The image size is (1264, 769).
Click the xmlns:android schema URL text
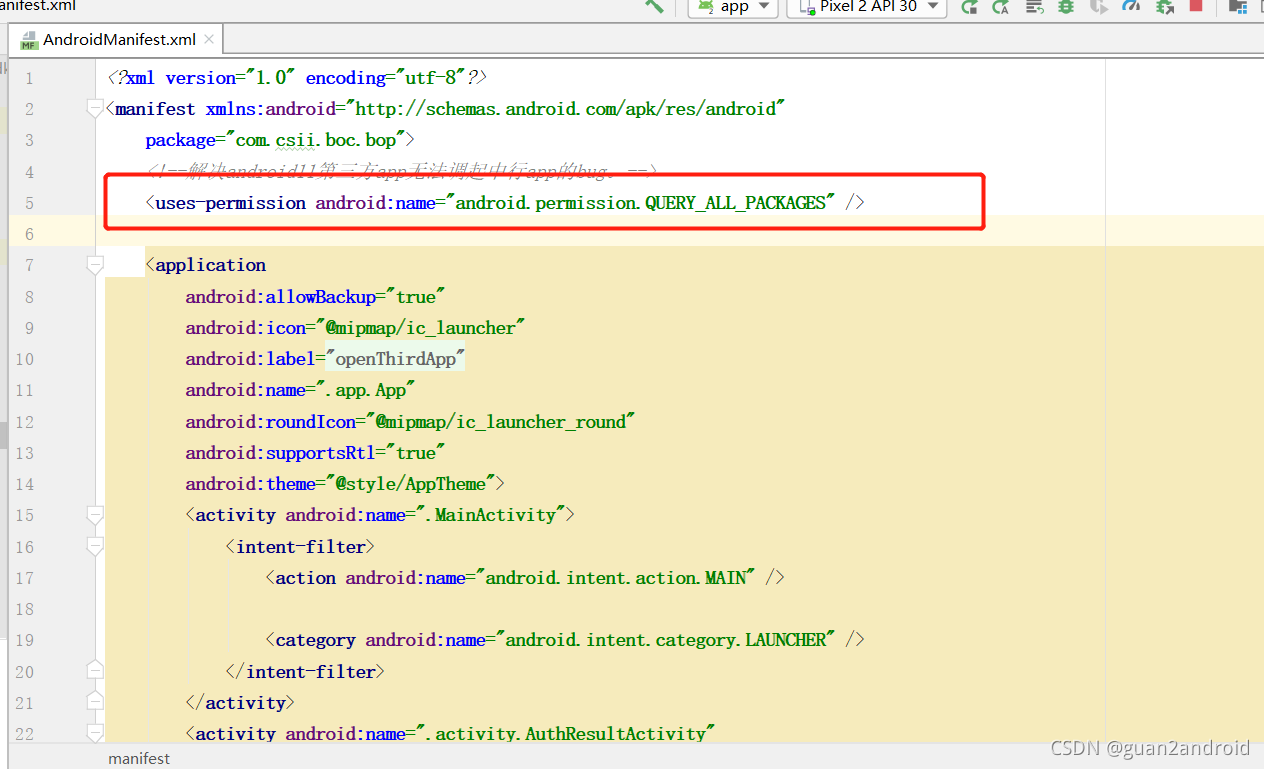click(564, 109)
